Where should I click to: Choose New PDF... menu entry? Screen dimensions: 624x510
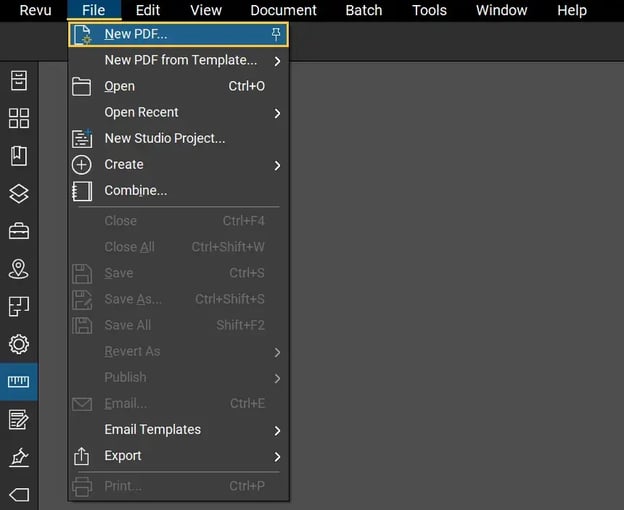pos(178,35)
